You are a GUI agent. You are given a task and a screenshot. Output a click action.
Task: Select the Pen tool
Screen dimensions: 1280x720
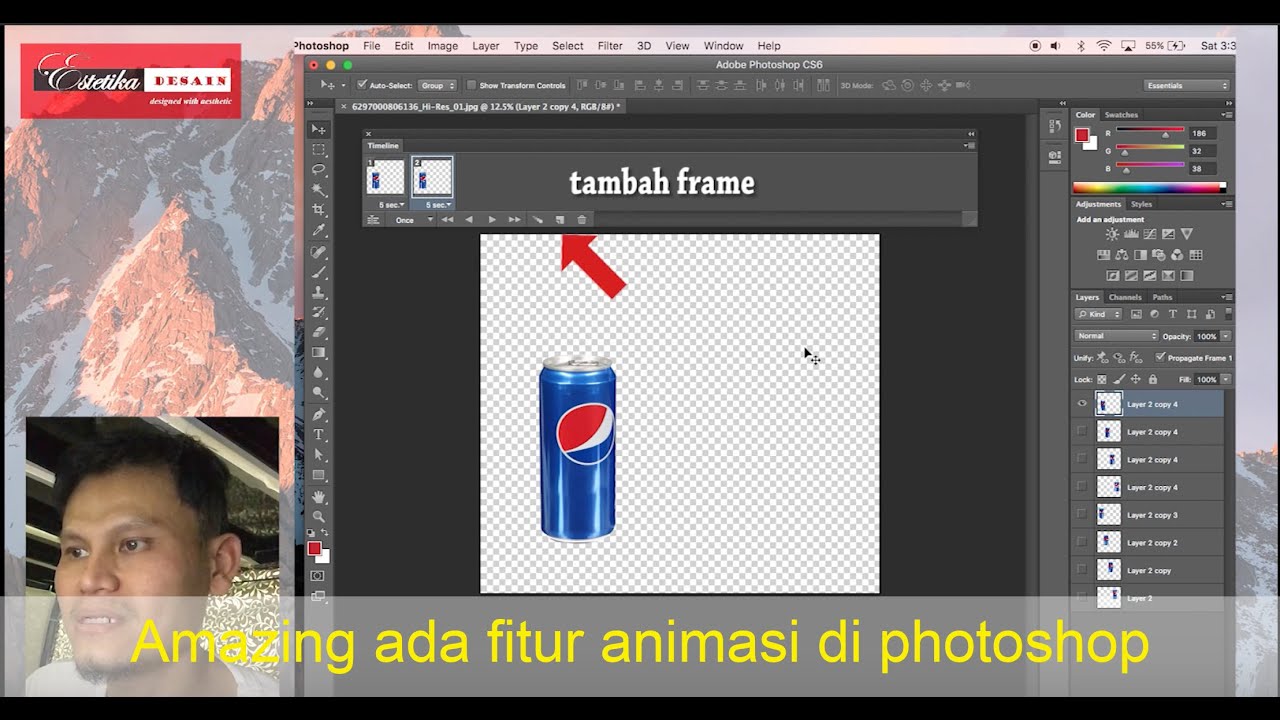pyautogui.click(x=319, y=414)
